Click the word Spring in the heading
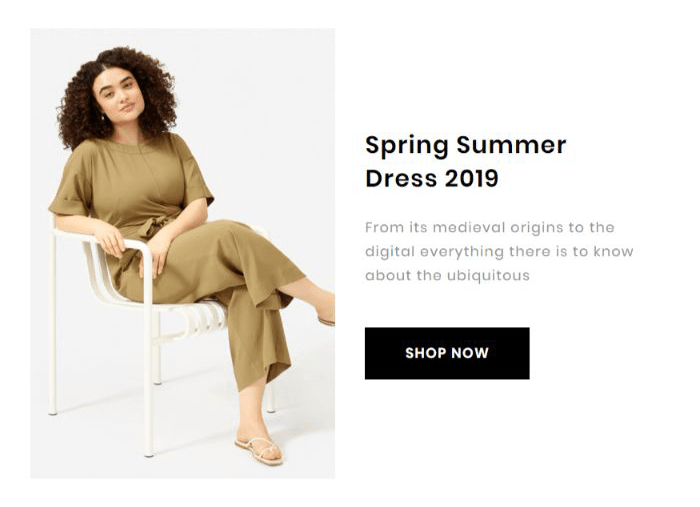The image size is (700, 507). pos(407,146)
